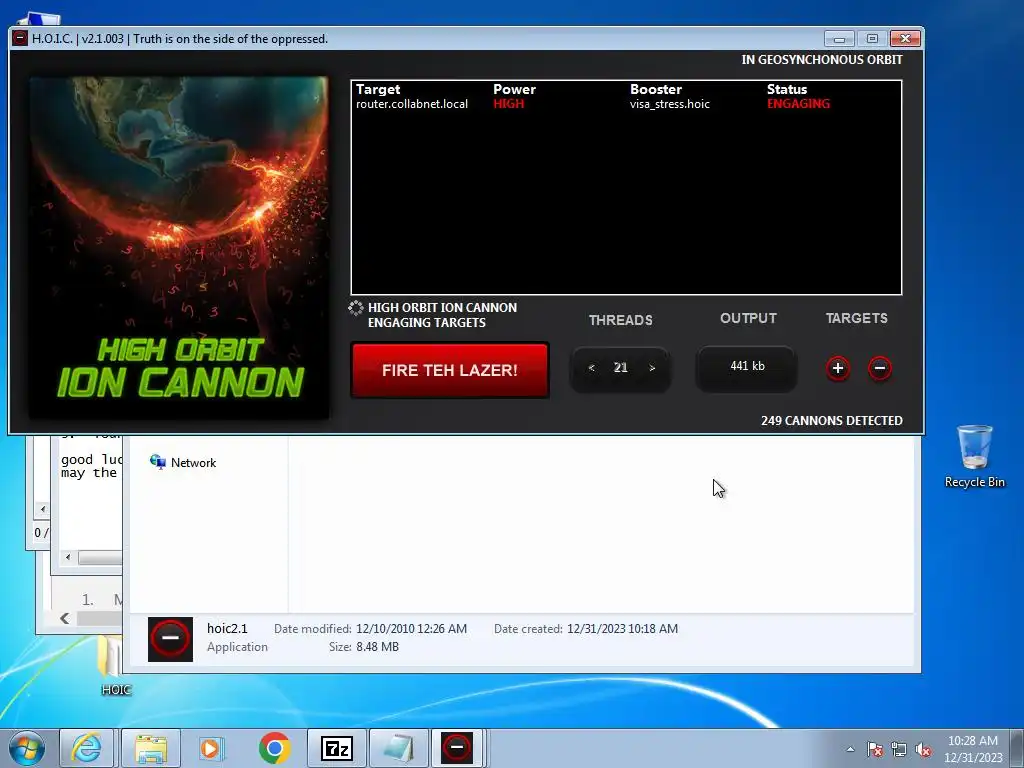Click the threads value 21

coord(620,368)
